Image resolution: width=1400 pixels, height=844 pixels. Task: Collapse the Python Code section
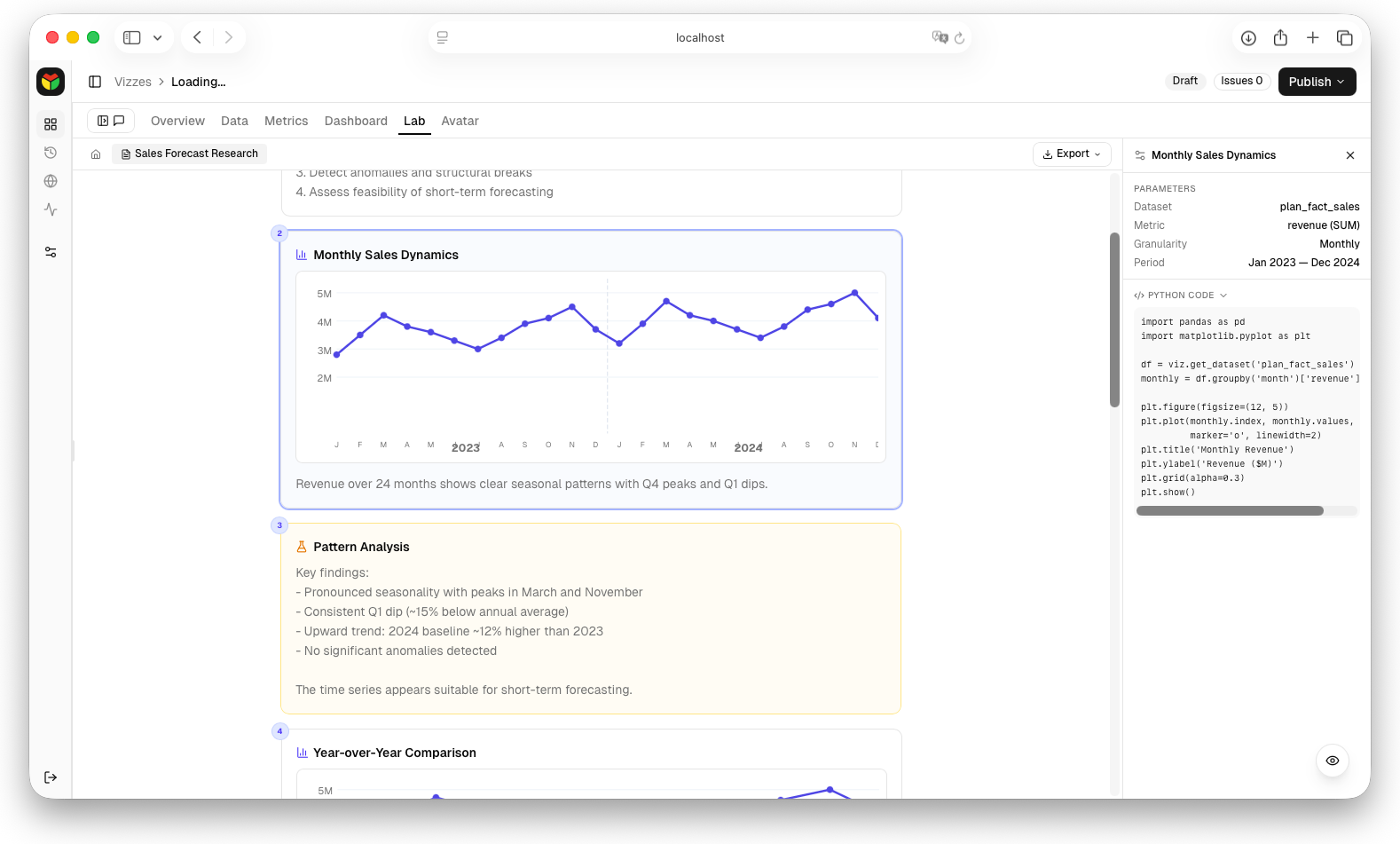1180,296
